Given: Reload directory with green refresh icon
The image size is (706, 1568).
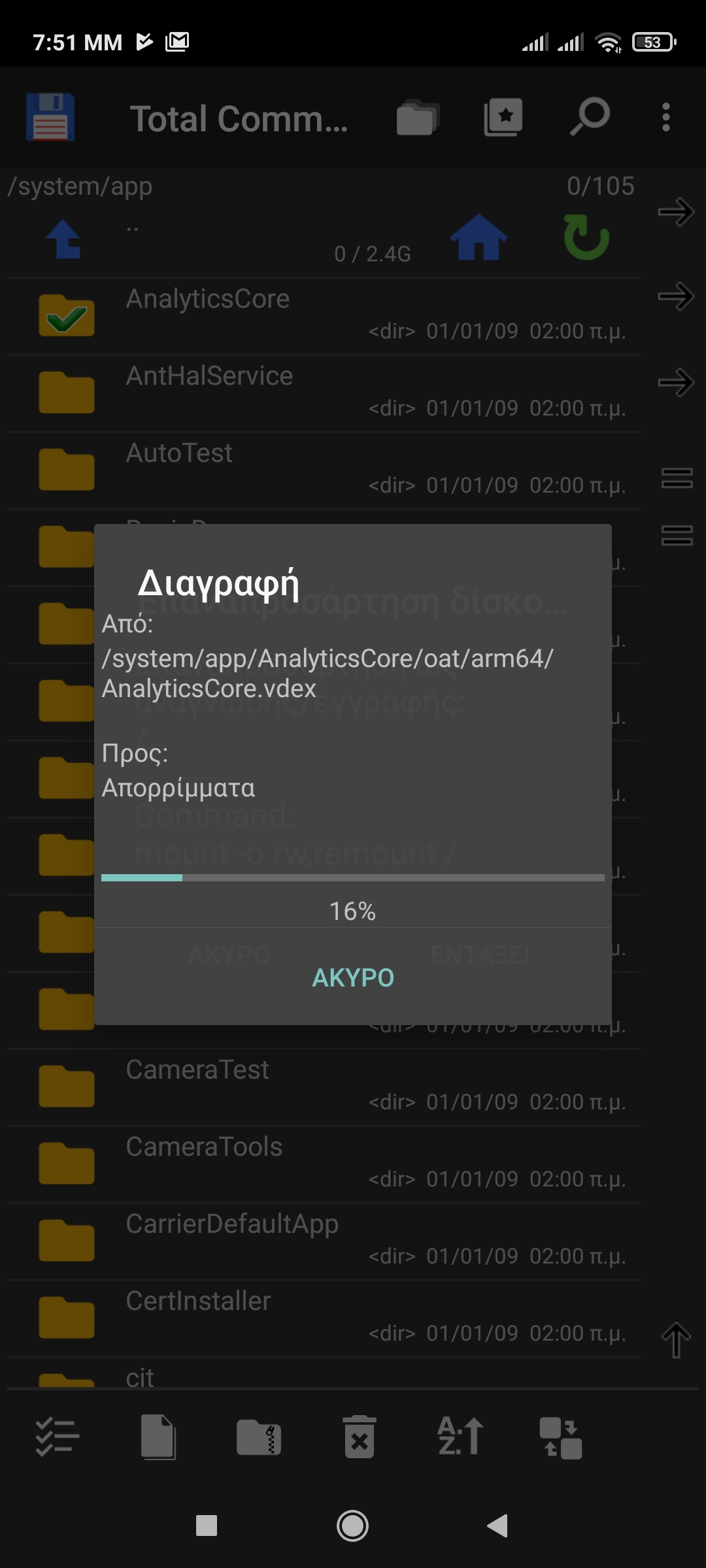Looking at the screenshot, I should click(586, 237).
